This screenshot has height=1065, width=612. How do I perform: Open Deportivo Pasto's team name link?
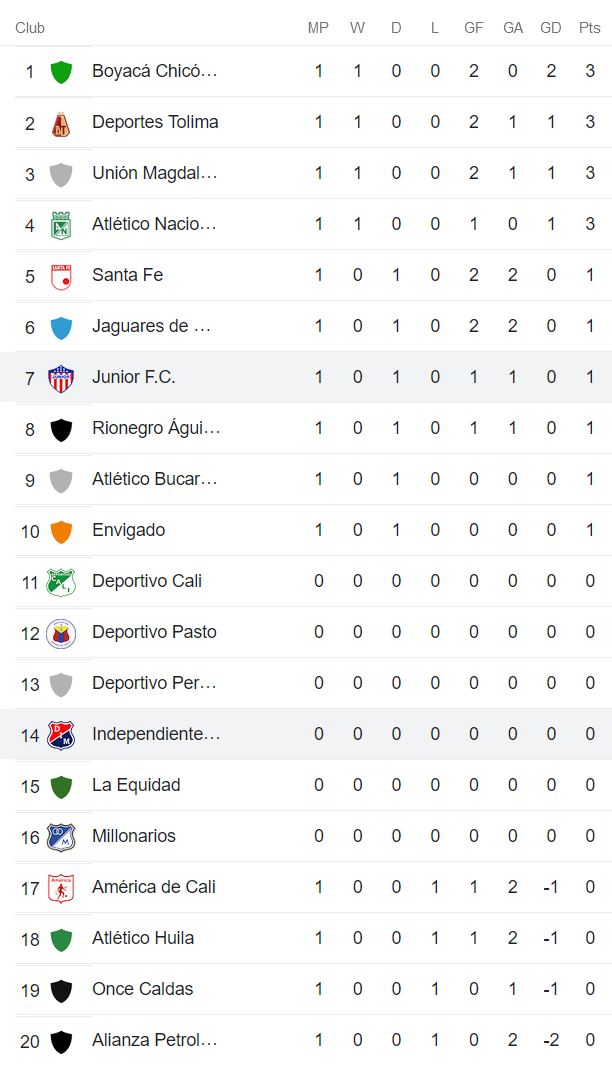pos(154,631)
